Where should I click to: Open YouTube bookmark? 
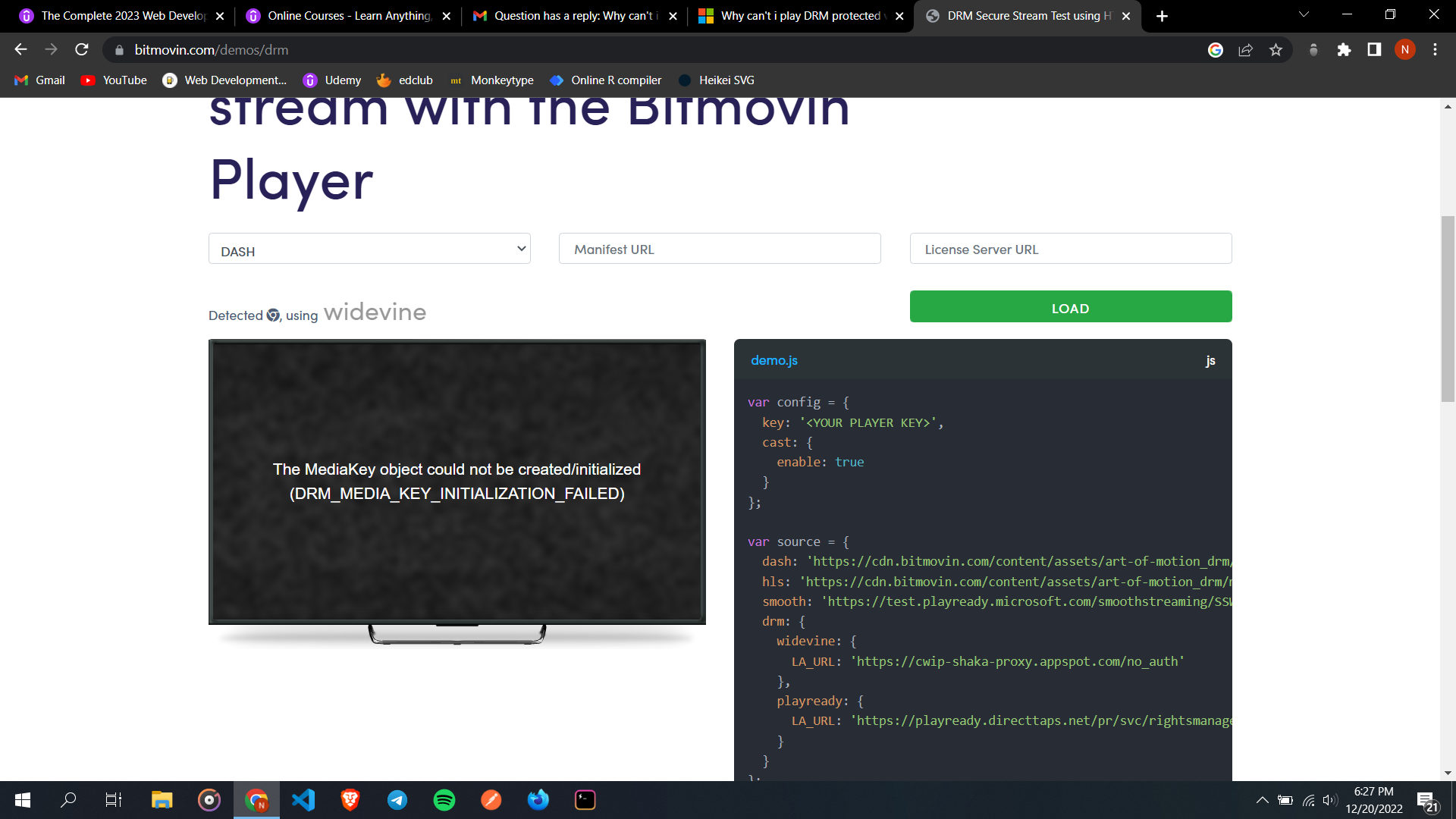pyautogui.click(x=114, y=80)
